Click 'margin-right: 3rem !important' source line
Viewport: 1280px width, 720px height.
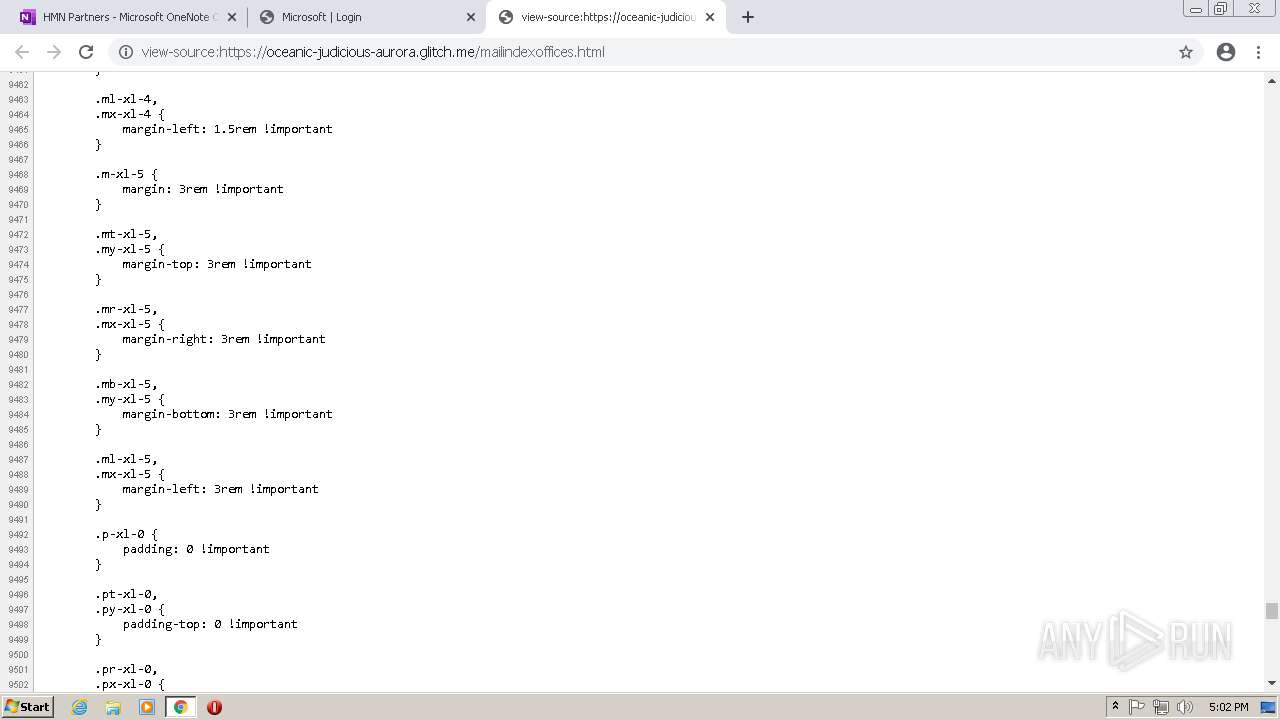224,339
